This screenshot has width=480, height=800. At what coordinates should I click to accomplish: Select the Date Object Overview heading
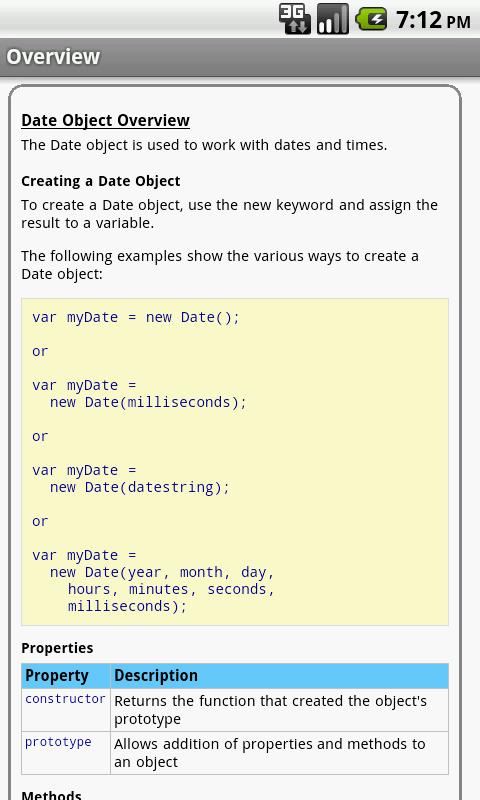point(106,120)
